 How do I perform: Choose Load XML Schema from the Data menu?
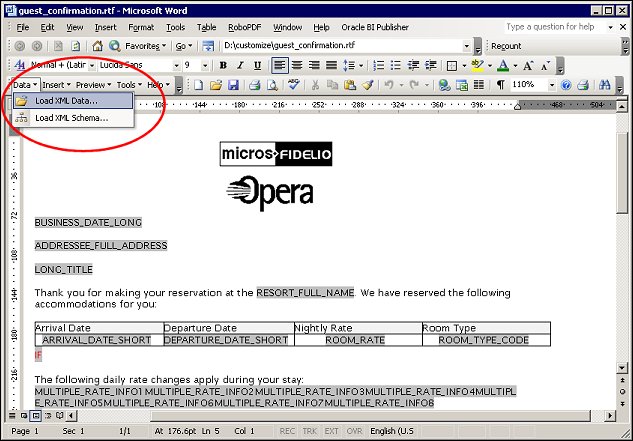[x=71, y=118]
